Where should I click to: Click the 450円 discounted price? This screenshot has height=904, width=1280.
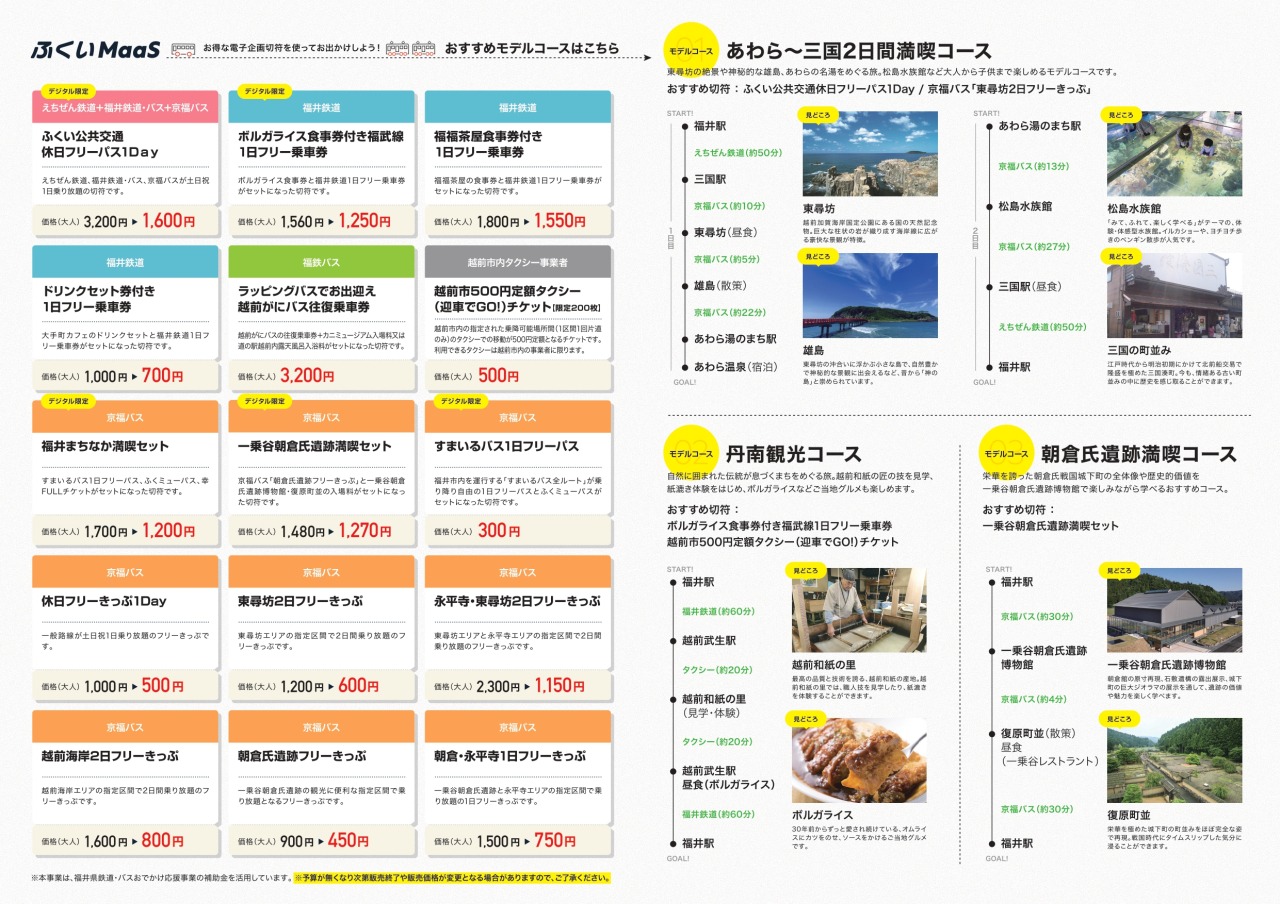(348, 841)
